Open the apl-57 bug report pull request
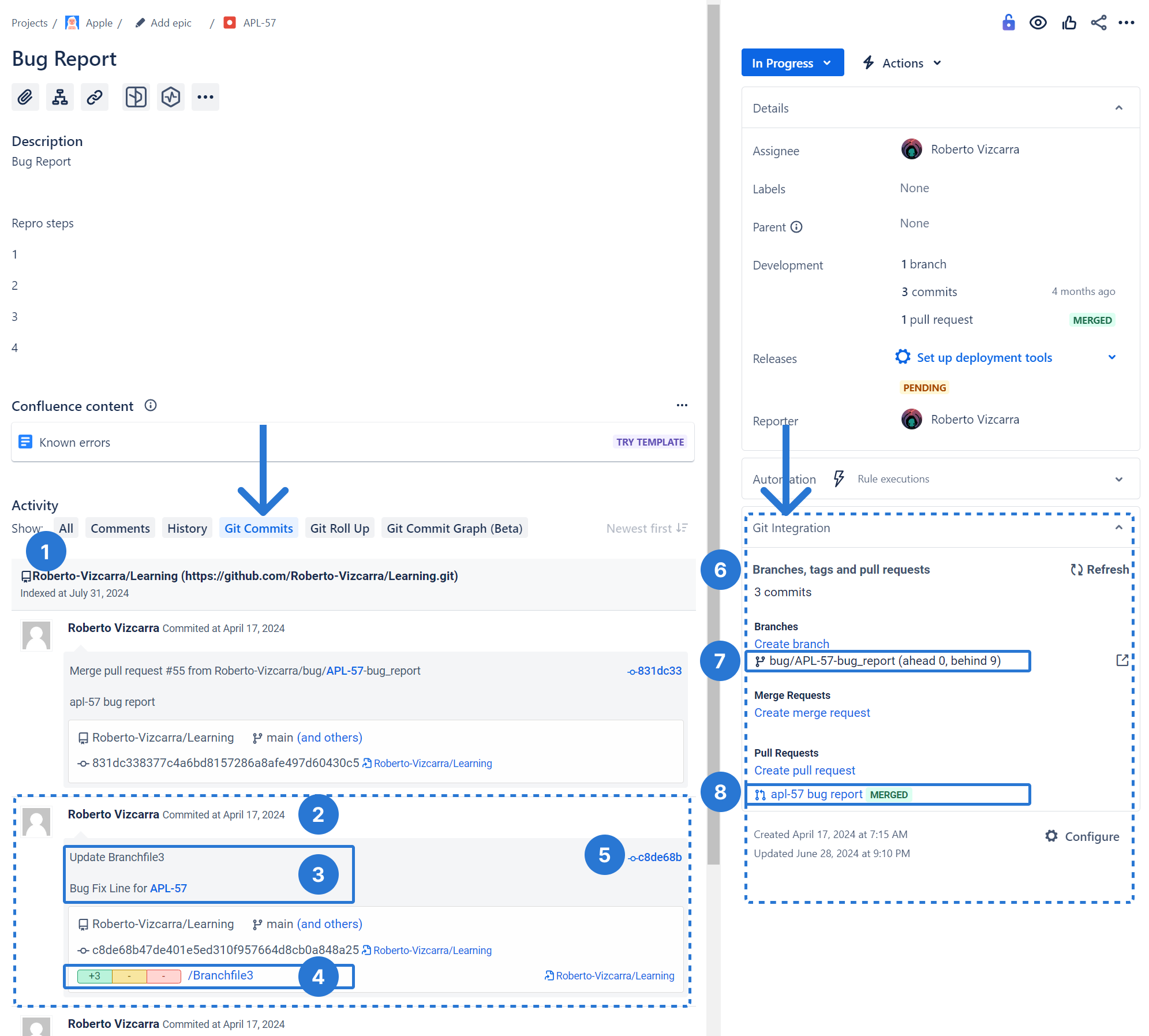The height and width of the screenshot is (1036, 1149). point(817,794)
